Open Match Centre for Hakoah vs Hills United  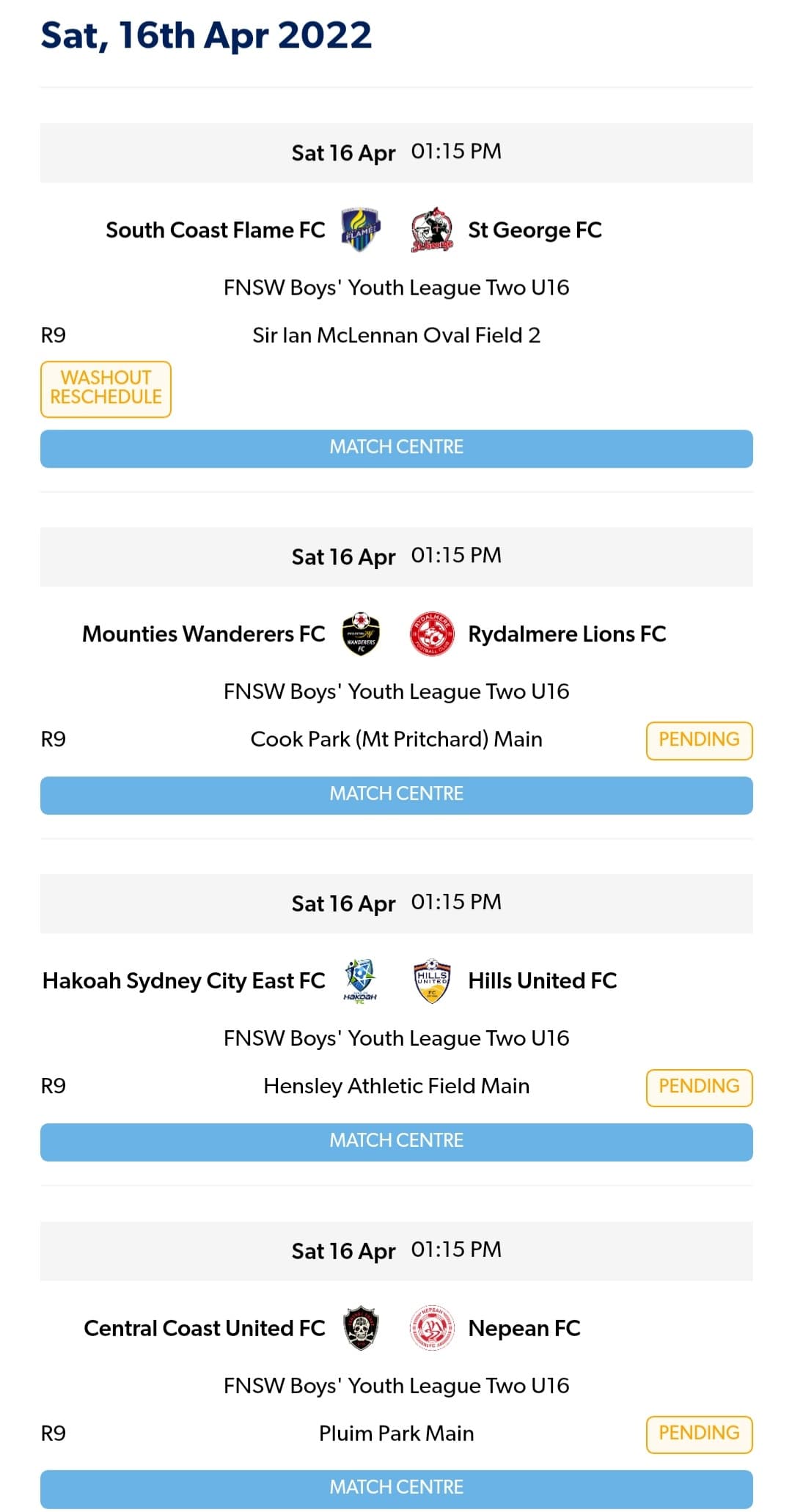(396, 1142)
